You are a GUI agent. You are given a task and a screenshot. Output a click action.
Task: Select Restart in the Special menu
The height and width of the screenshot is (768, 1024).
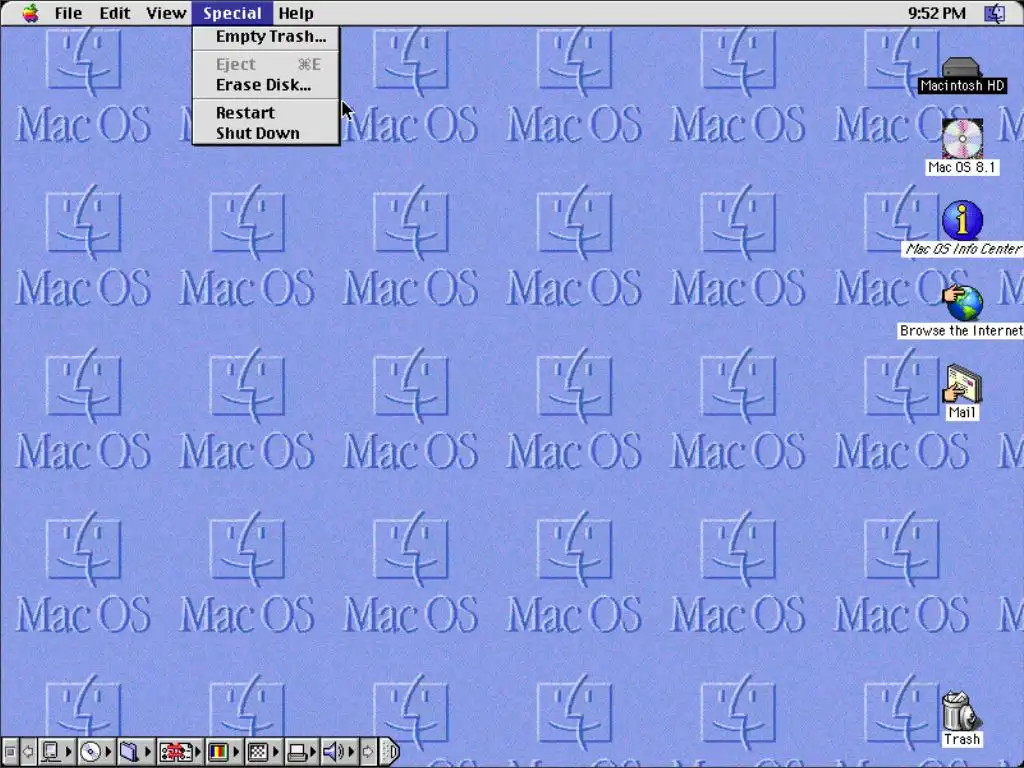(x=266, y=113)
